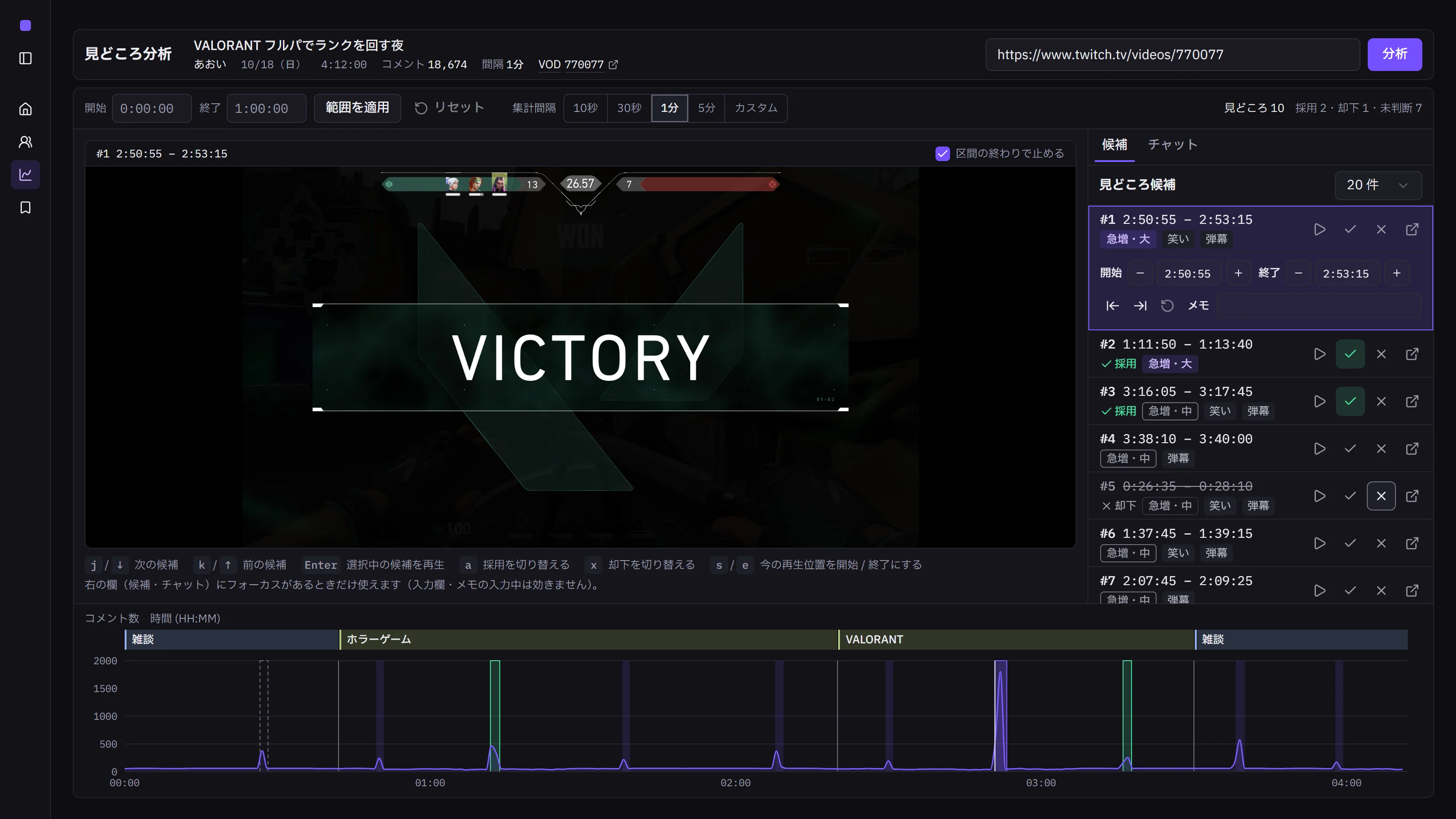Toggle adopt check on candidate #2
This screenshot has width=1456, height=819.
point(1350,354)
